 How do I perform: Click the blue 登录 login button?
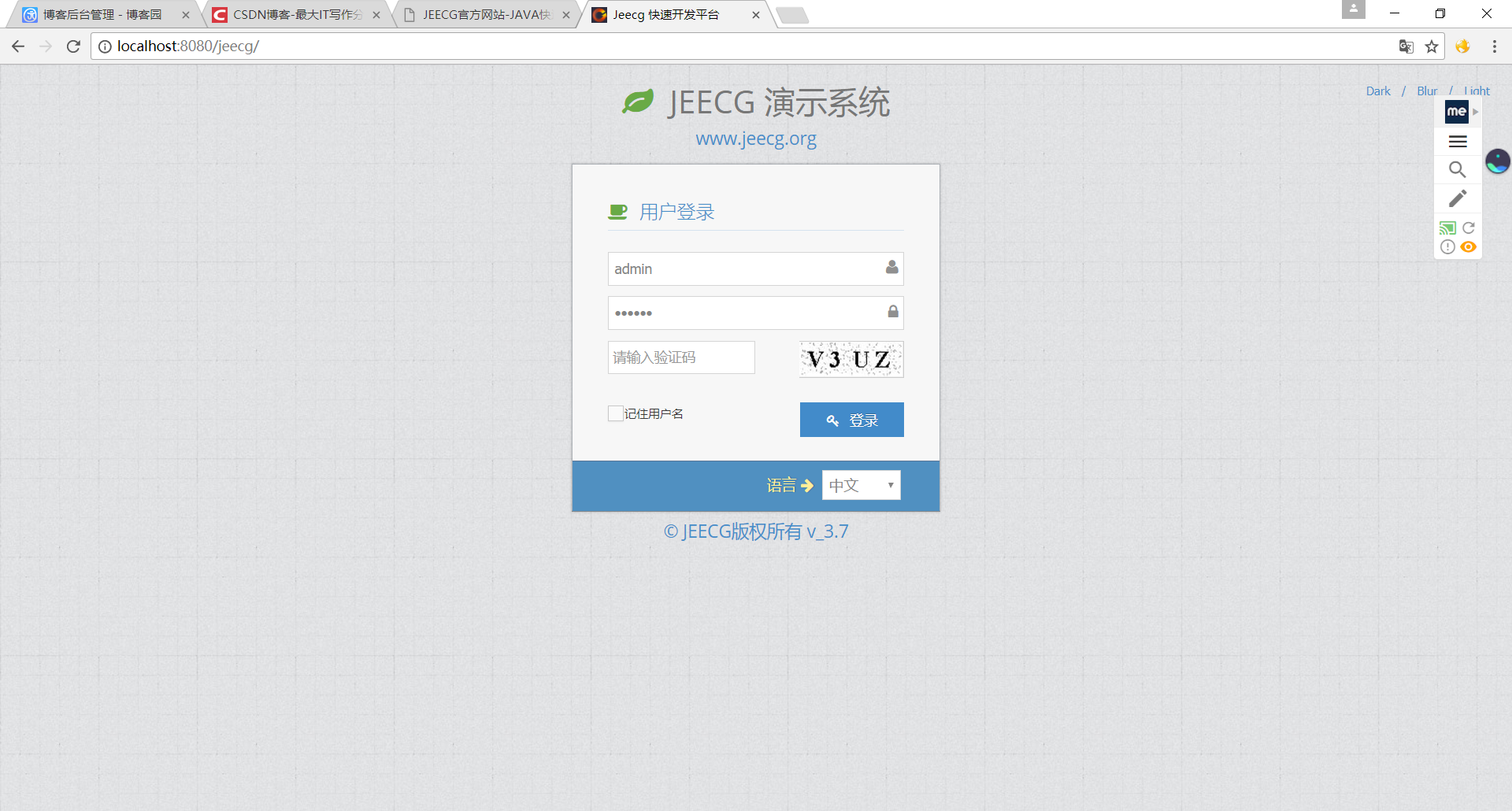tap(852, 420)
